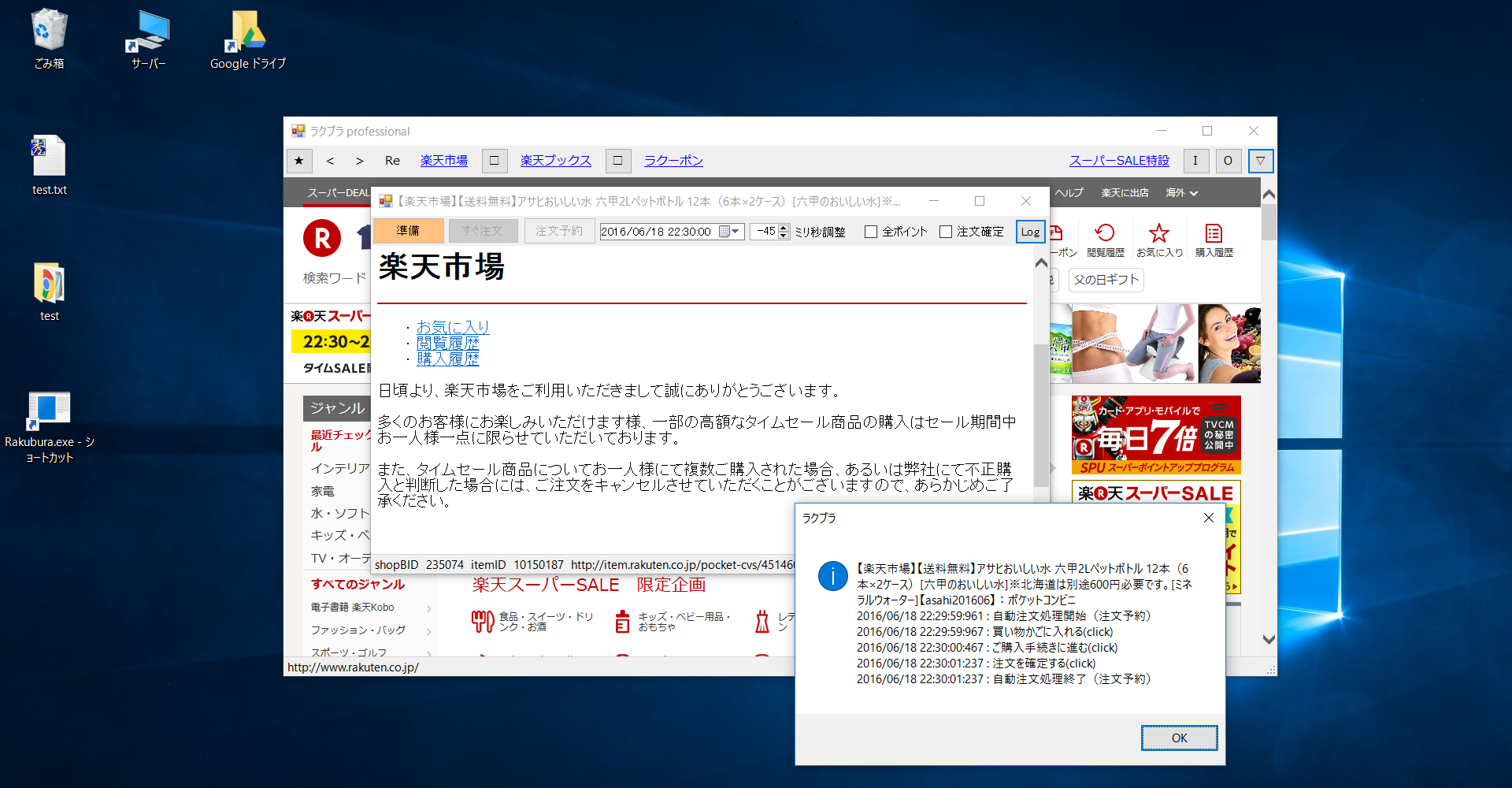Click the 父の日ギフト tag button
The image size is (1512, 788).
point(1106,280)
